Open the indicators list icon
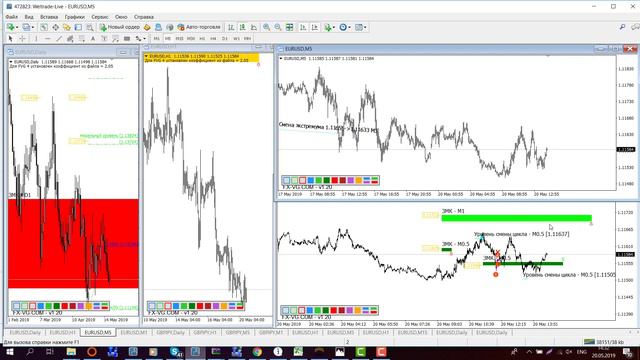This screenshot has width=640, height=360. (327, 27)
